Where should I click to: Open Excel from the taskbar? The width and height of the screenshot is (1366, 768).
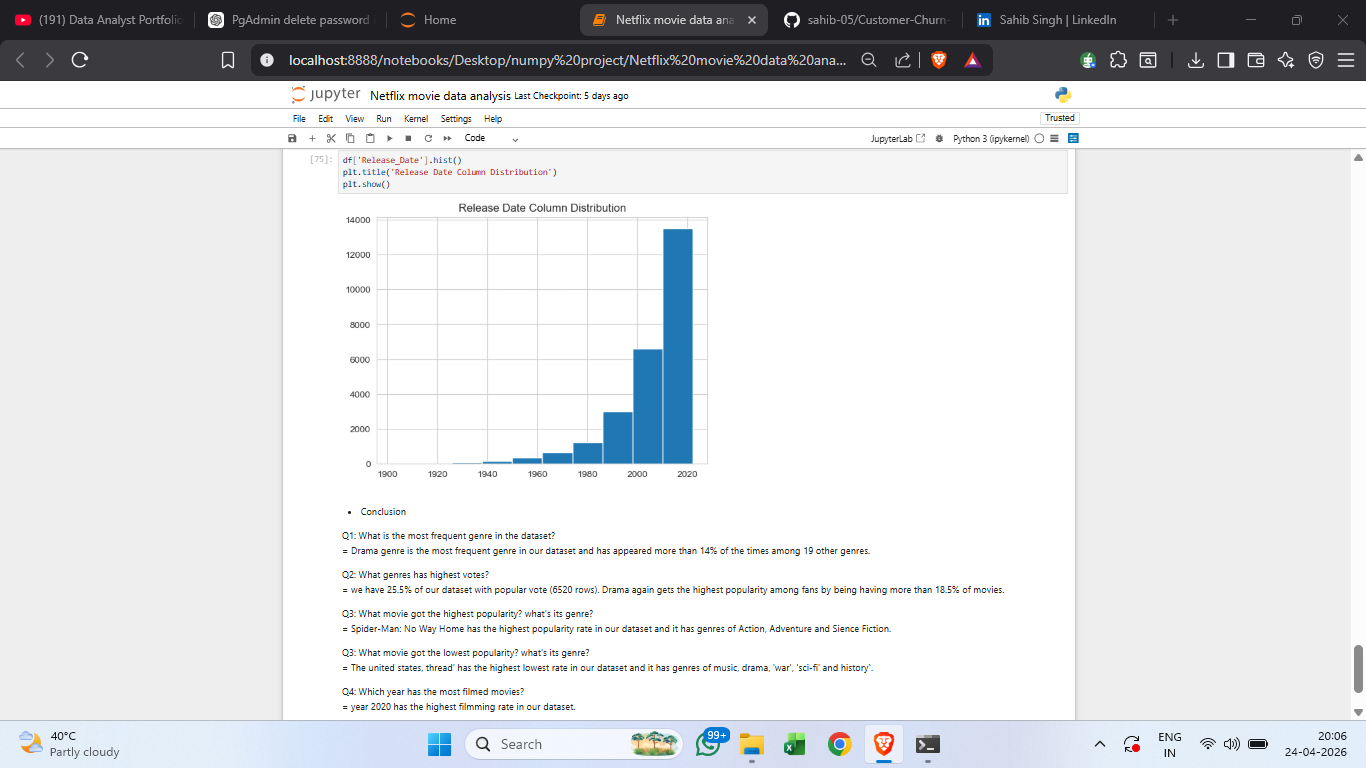tap(795, 744)
